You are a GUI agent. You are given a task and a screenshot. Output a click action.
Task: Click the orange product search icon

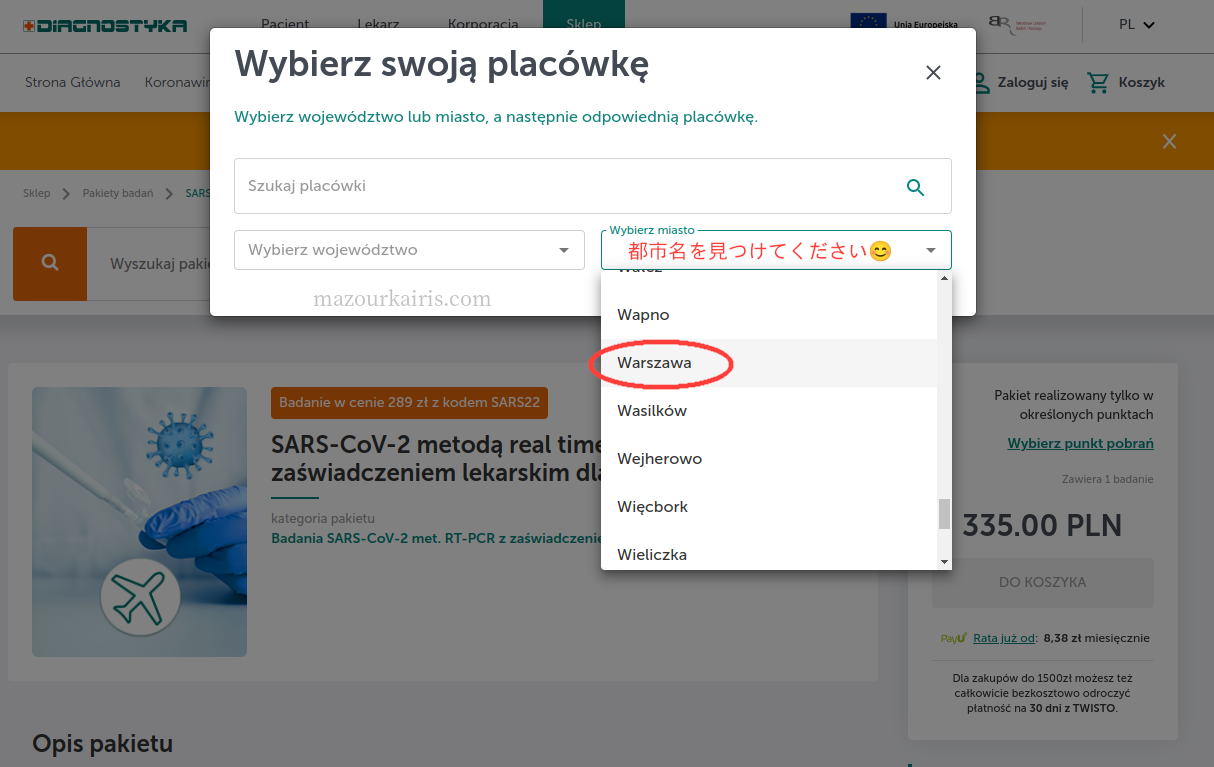coord(50,263)
